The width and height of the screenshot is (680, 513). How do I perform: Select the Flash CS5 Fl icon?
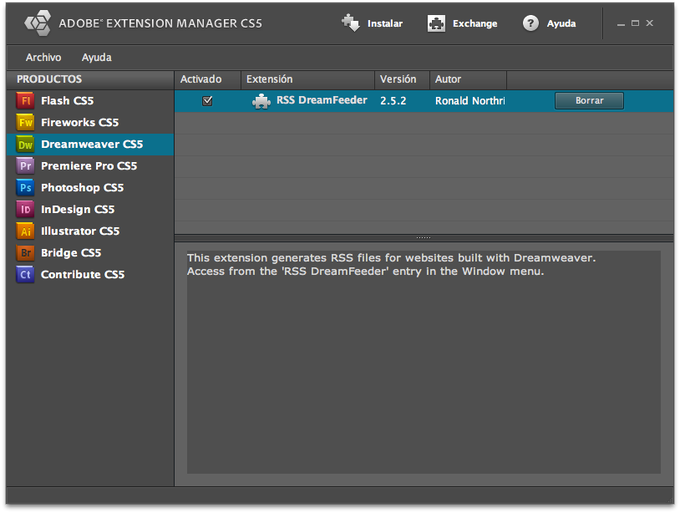click(25, 101)
